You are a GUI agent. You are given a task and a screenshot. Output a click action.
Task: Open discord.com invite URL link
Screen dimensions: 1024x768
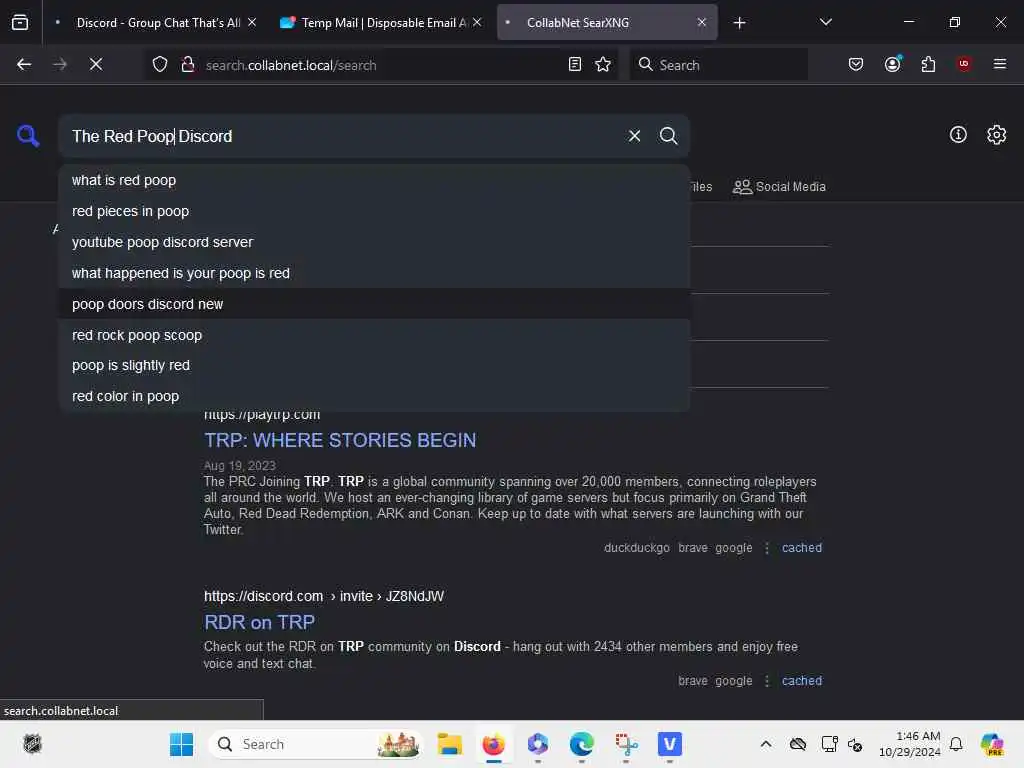323,596
